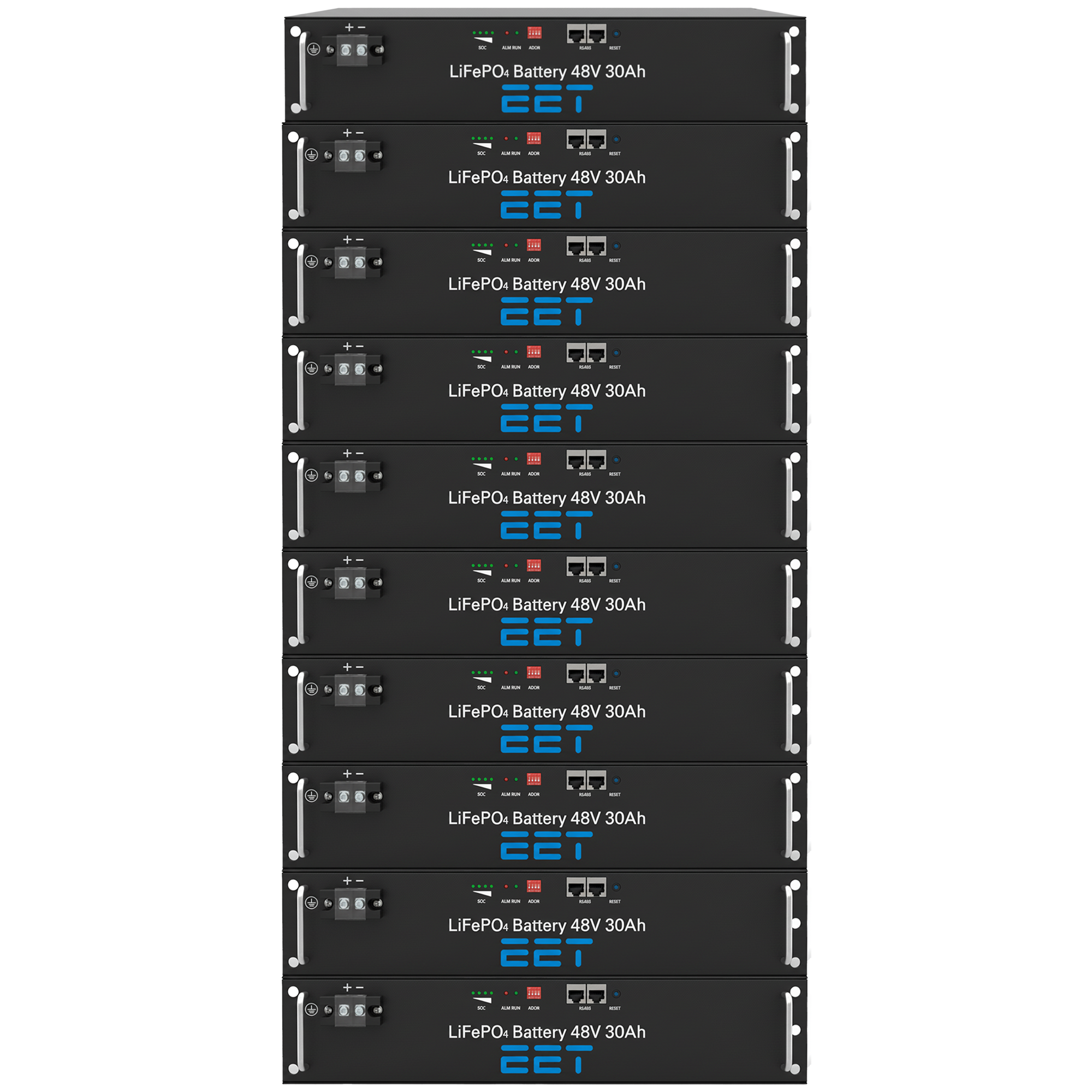The height and width of the screenshot is (1092, 1092).
Task: Click the positive terminal screw on topmost battery
Action: coord(346,50)
